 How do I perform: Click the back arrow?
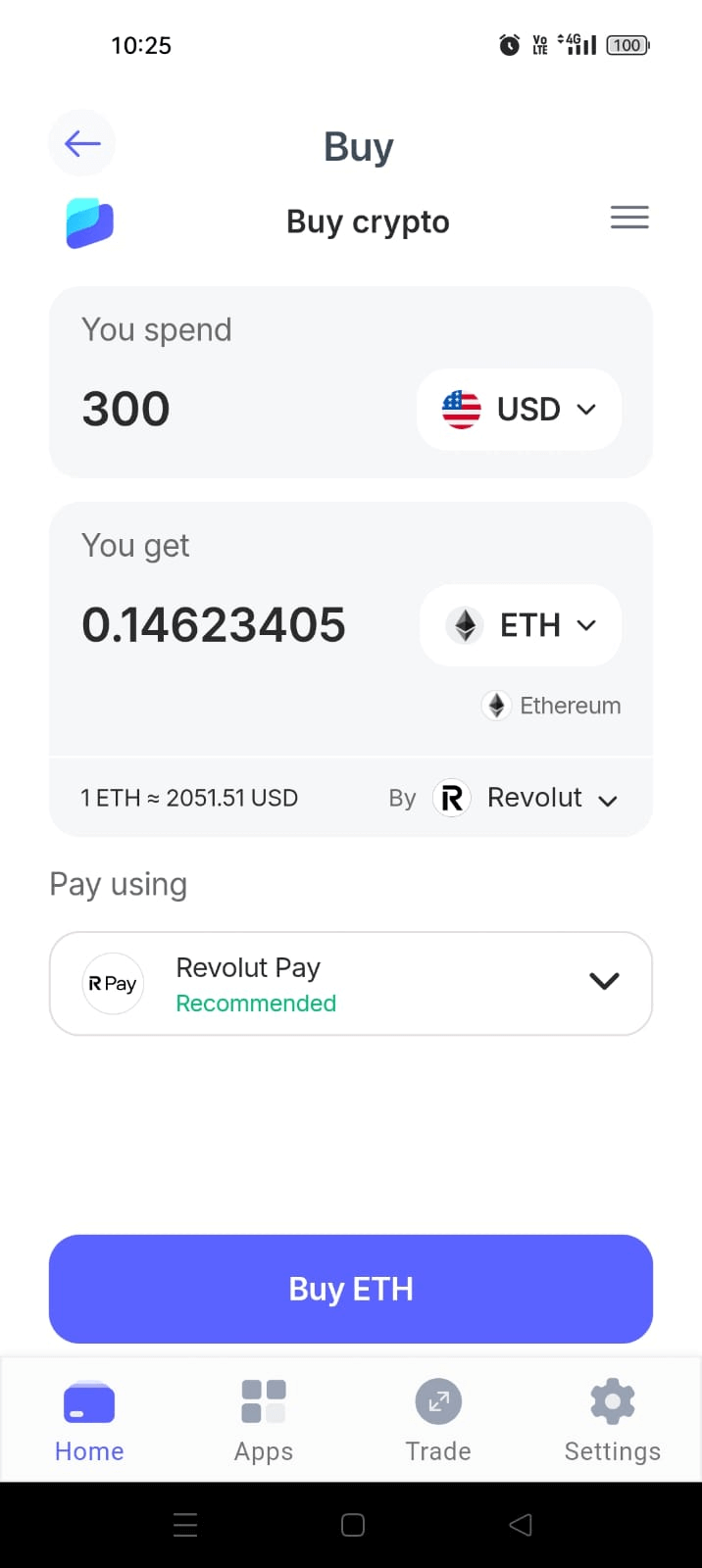click(x=81, y=143)
